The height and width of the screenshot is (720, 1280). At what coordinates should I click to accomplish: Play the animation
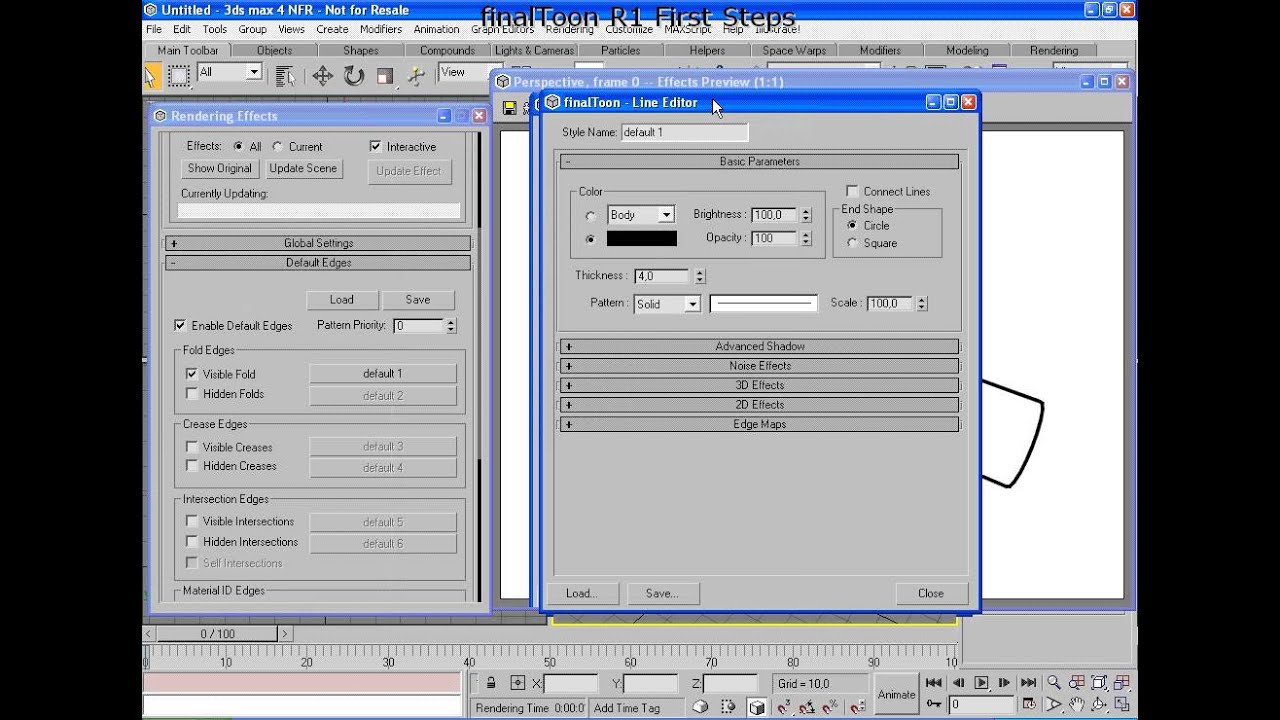(981, 683)
